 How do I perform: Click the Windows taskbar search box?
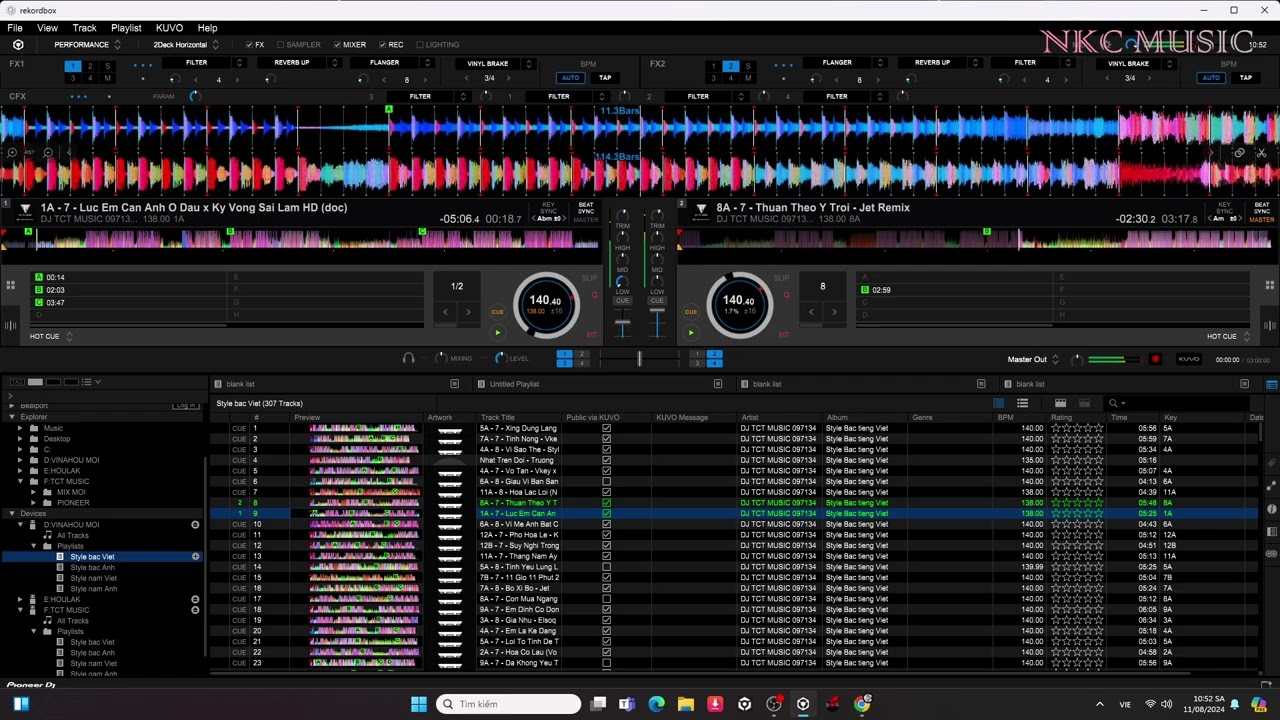tap(508, 704)
